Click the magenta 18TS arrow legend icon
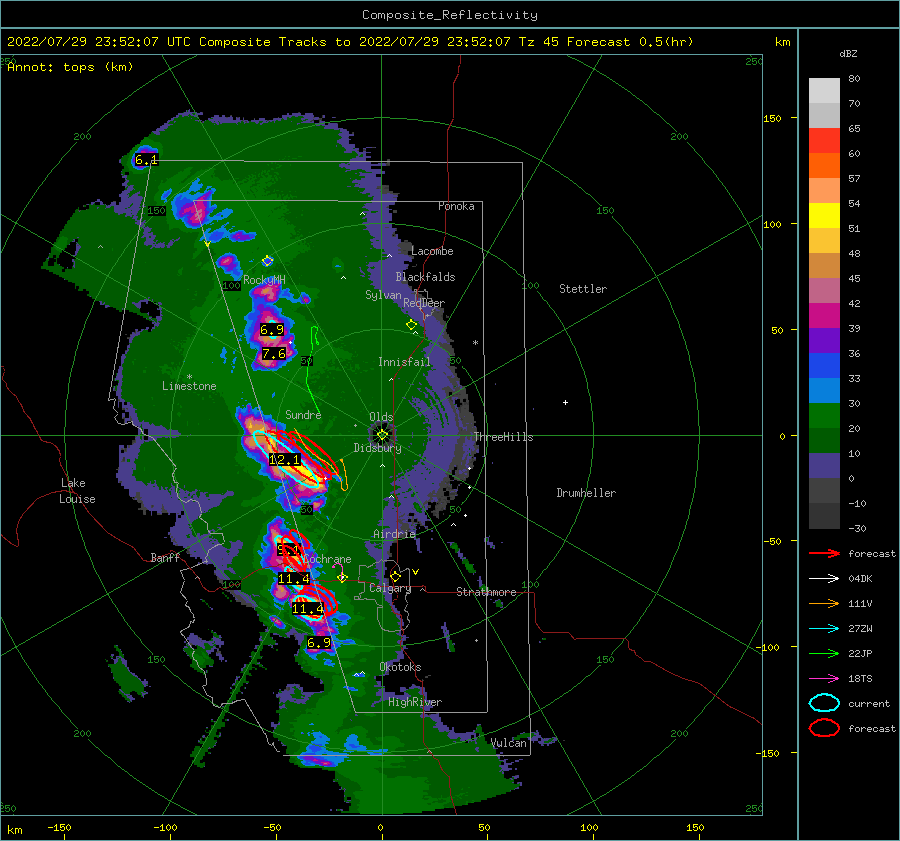Viewport: 900px width, 841px height. click(x=824, y=679)
